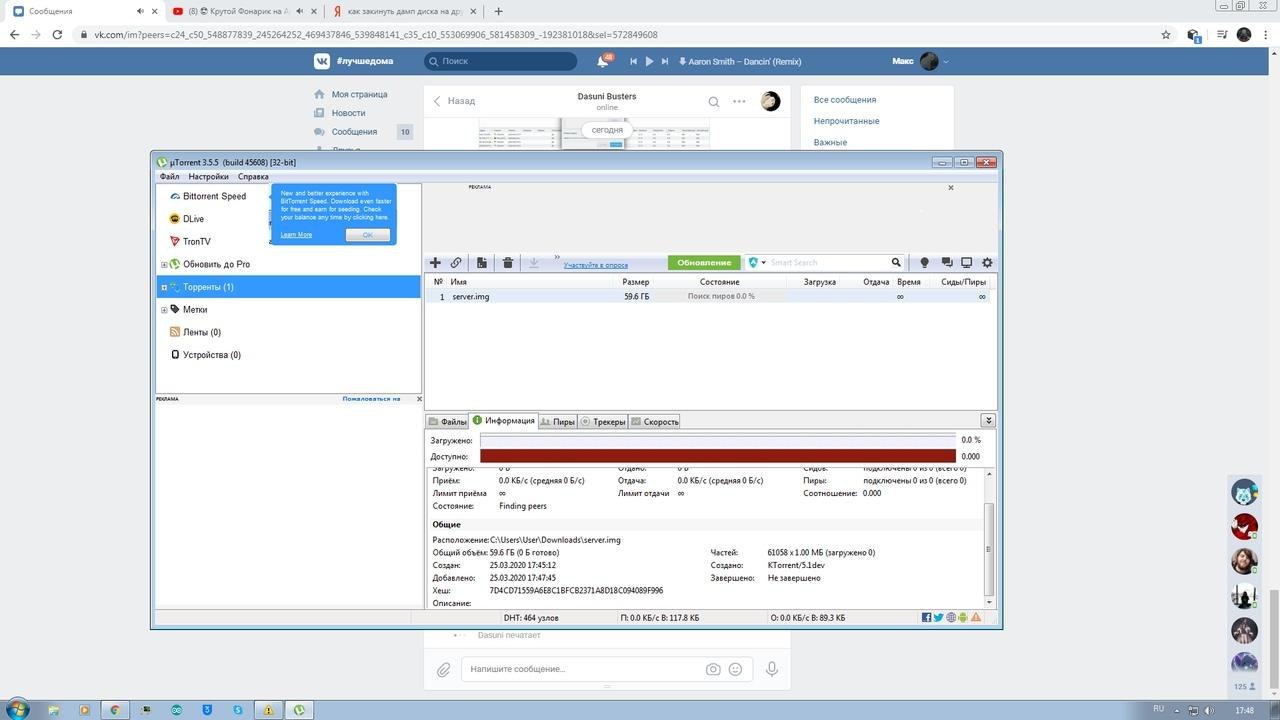Click OK in BitTorrent Speed popup
The height and width of the screenshot is (720, 1280).
[x=367, y=235]
